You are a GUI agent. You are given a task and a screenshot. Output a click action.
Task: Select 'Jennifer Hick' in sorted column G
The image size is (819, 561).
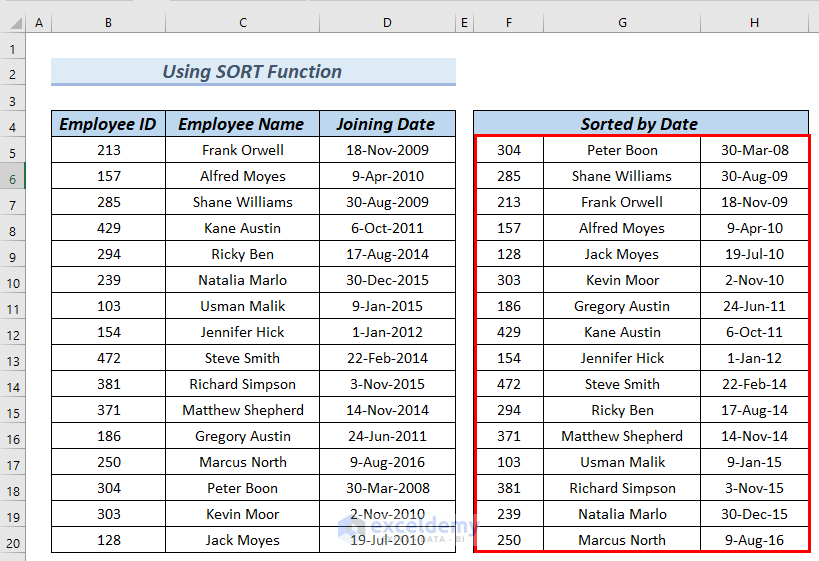(622, 358)
